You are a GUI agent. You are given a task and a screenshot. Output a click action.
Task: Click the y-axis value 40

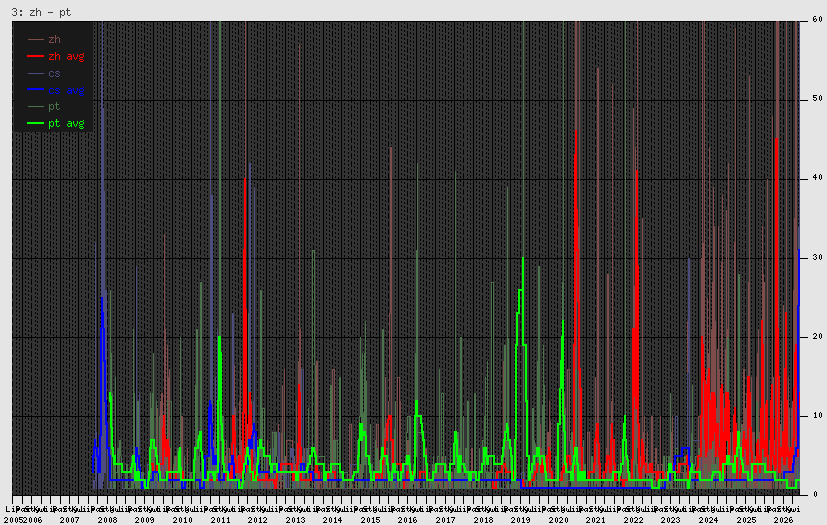tap(818, 178)
